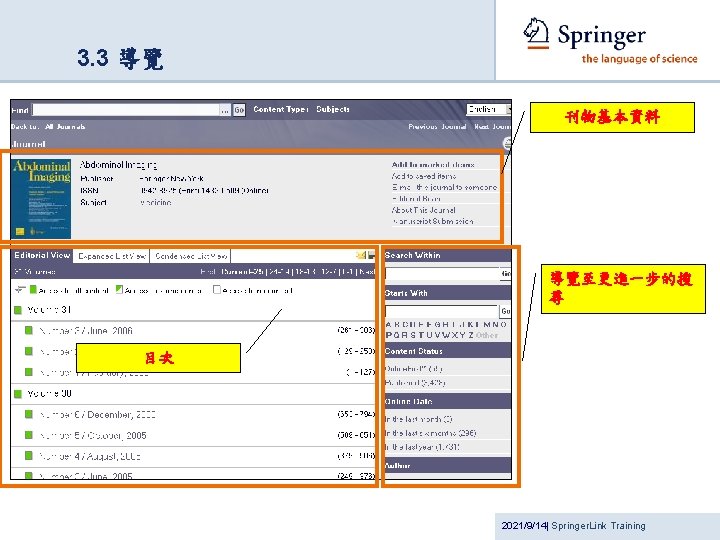
Task: Click the Springer horse logo
Action: coord(536,34)
